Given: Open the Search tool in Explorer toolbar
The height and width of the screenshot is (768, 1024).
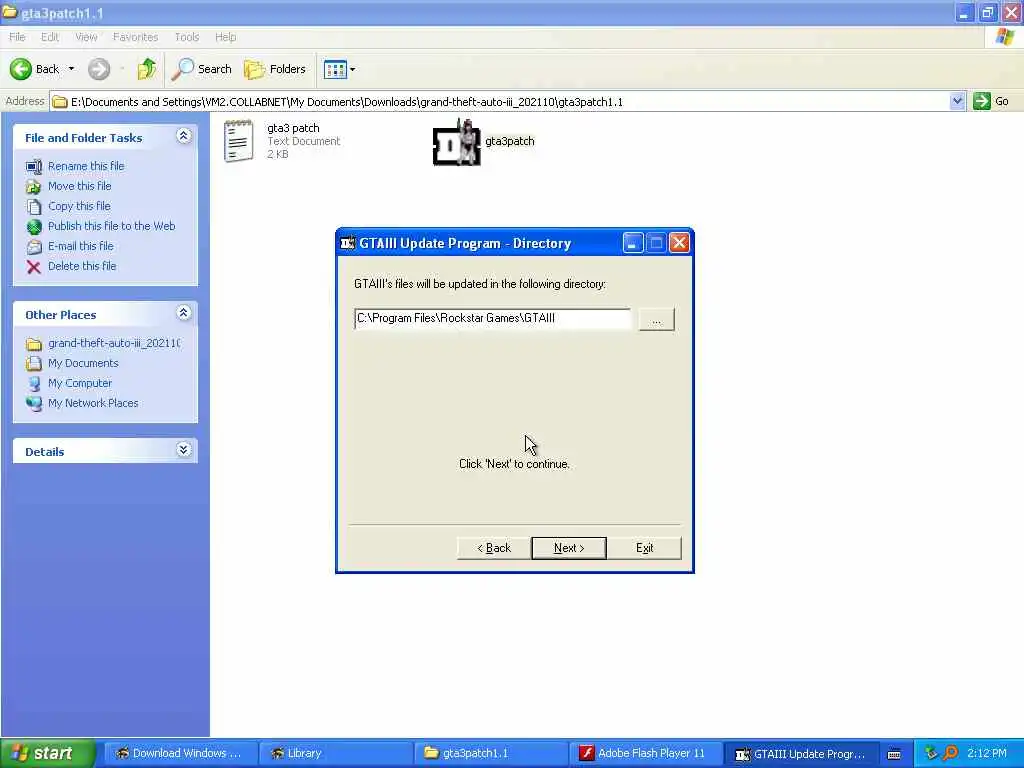Looking at the screenshot, I should click(x=201, y=69).
